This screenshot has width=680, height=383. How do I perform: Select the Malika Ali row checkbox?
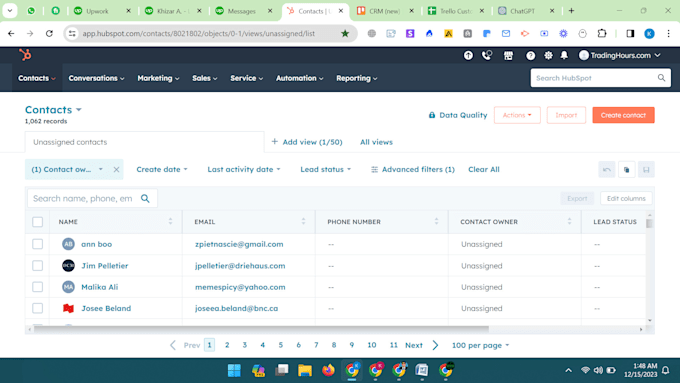[38, 287]
